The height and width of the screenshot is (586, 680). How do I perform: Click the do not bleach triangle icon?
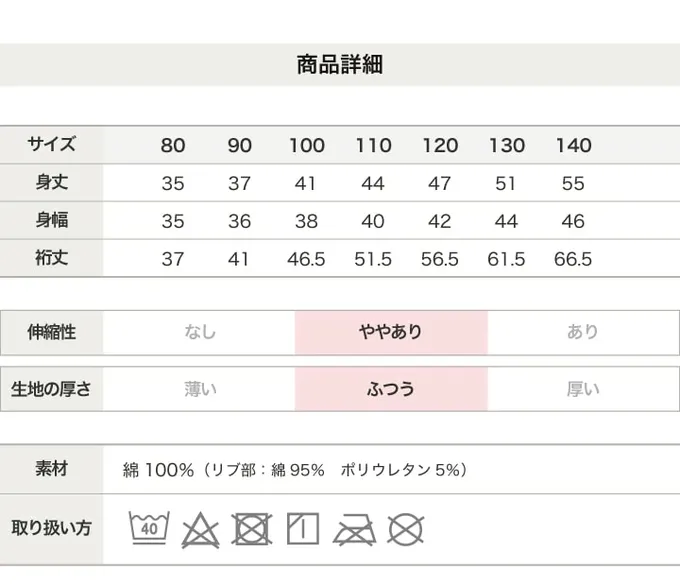(200, 528)
